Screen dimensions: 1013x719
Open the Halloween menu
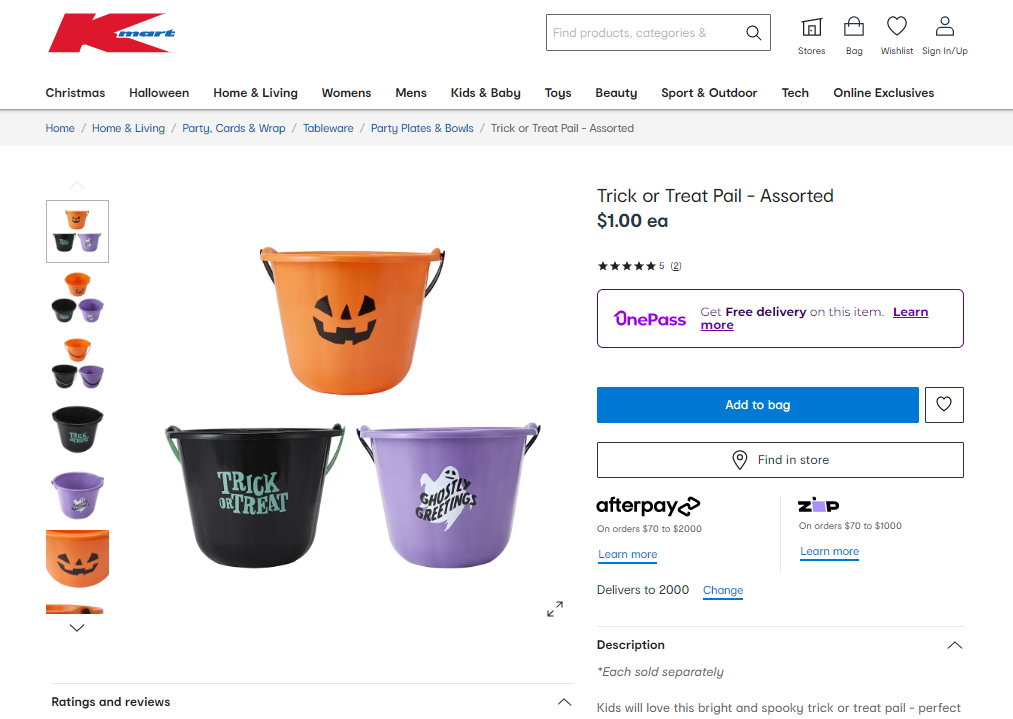159,93
